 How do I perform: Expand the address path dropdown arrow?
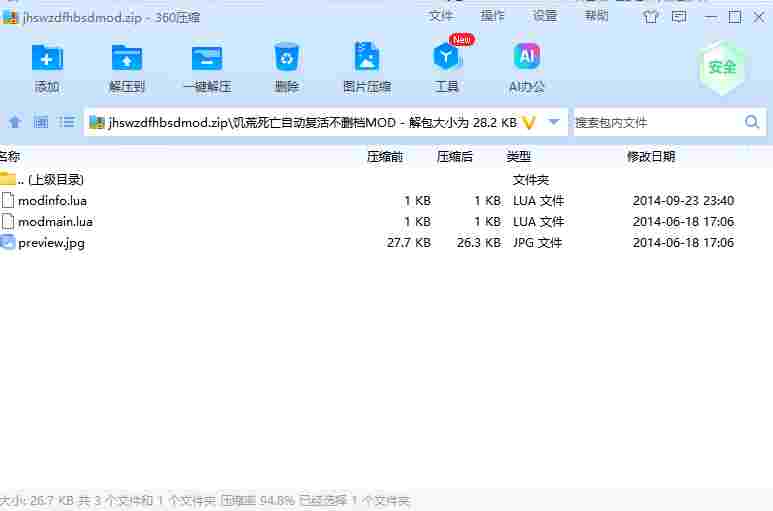click(554, 122)
